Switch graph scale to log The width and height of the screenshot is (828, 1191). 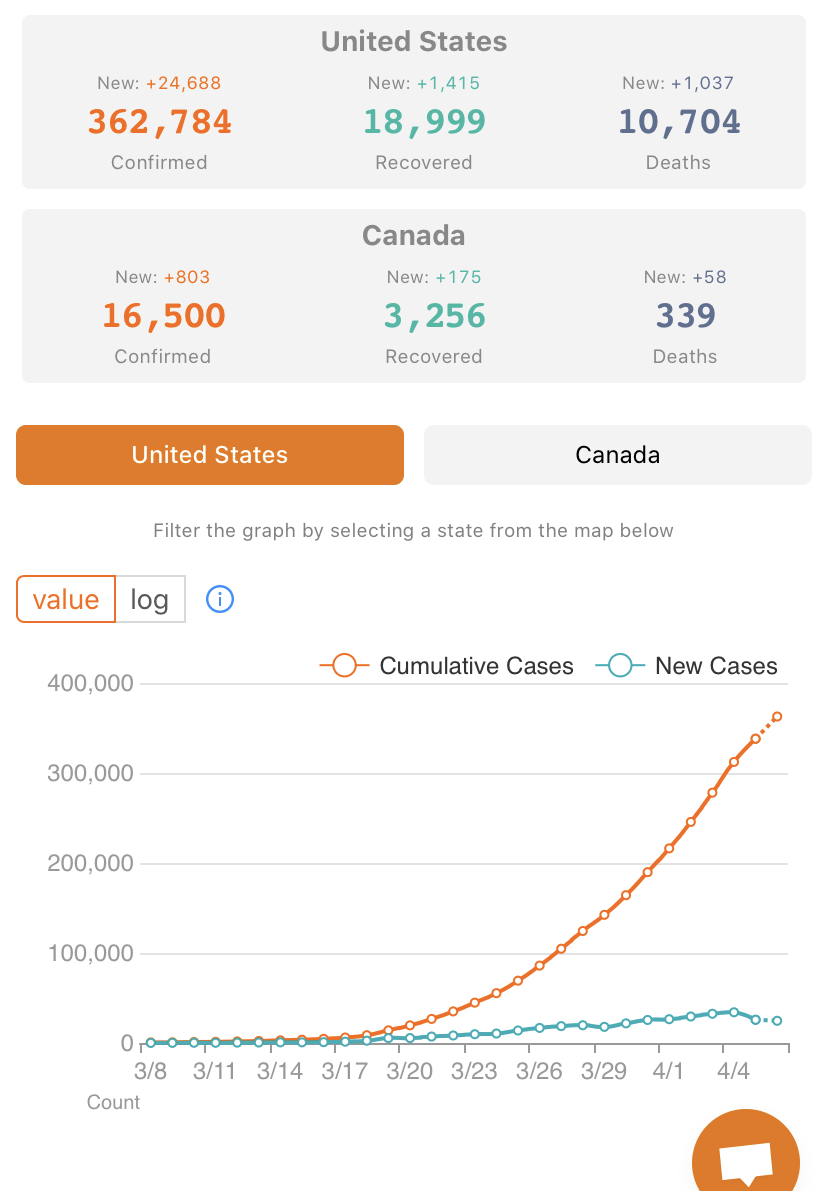(150, 599)
